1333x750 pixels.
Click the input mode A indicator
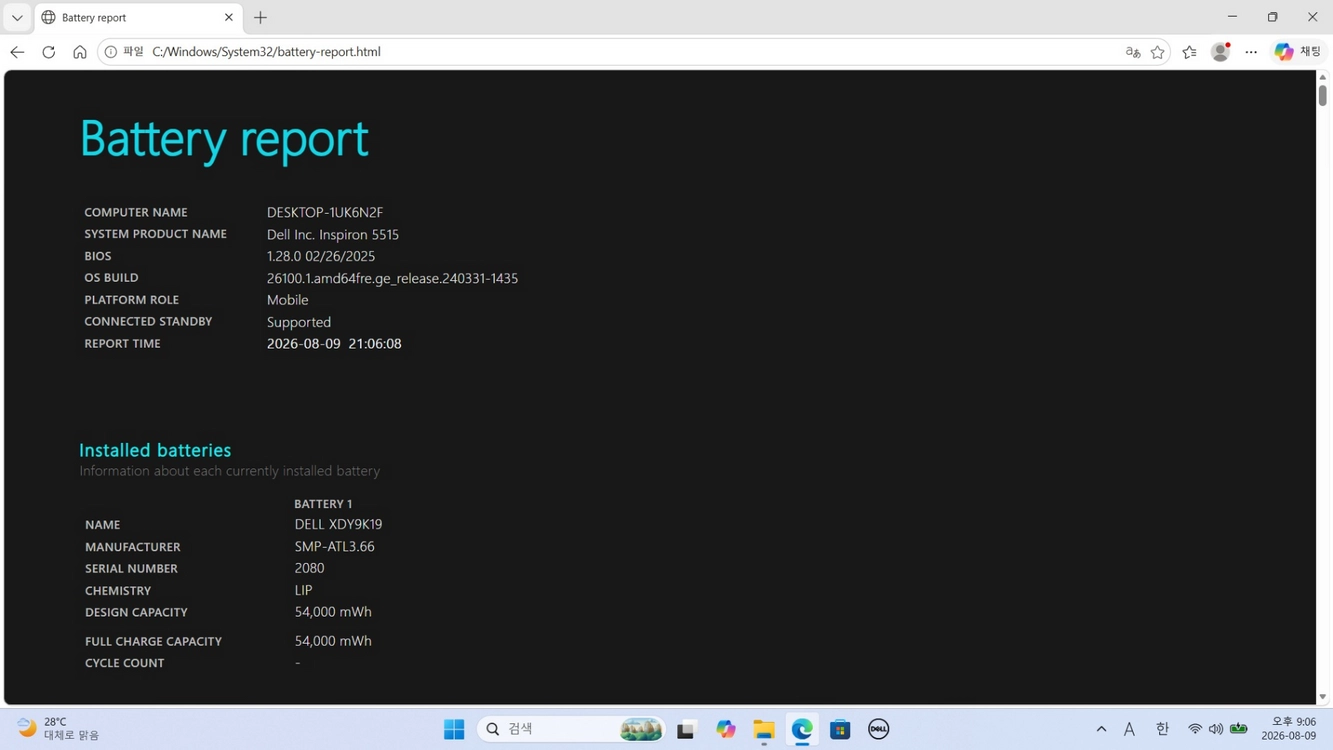click(1129, 729)
